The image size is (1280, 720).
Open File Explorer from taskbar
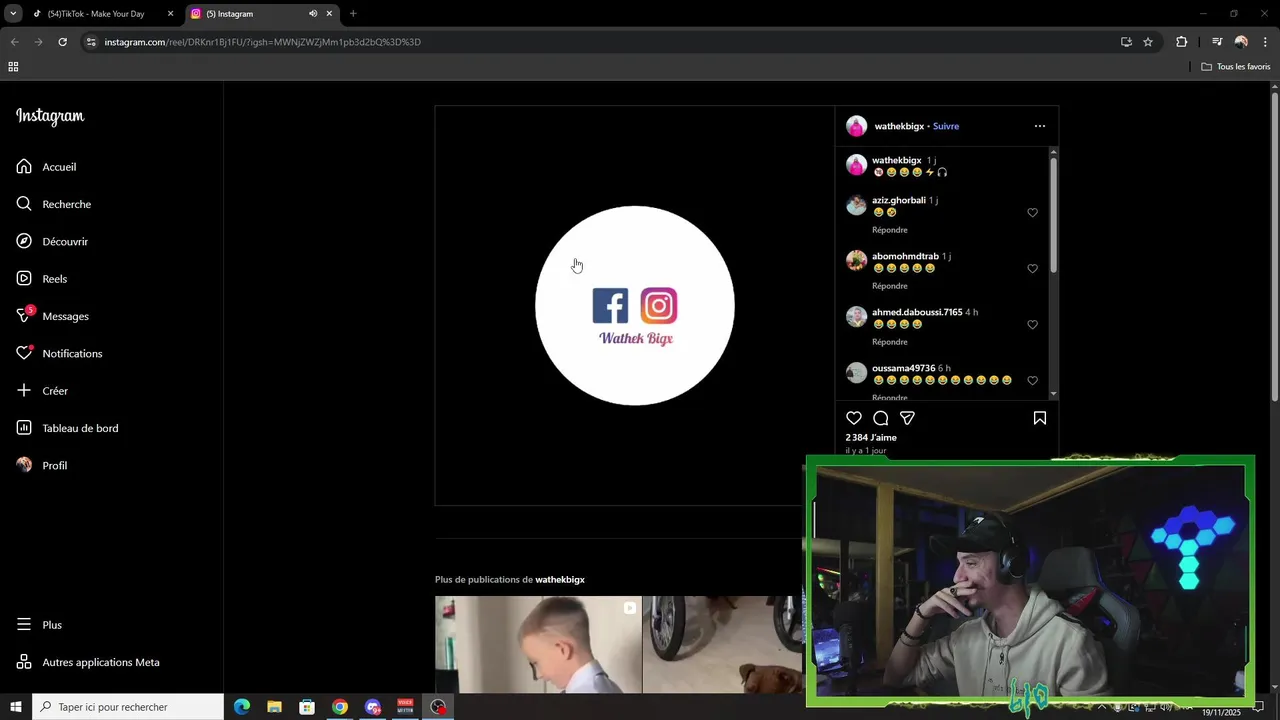pyautogui.click(x=274, y=707)
